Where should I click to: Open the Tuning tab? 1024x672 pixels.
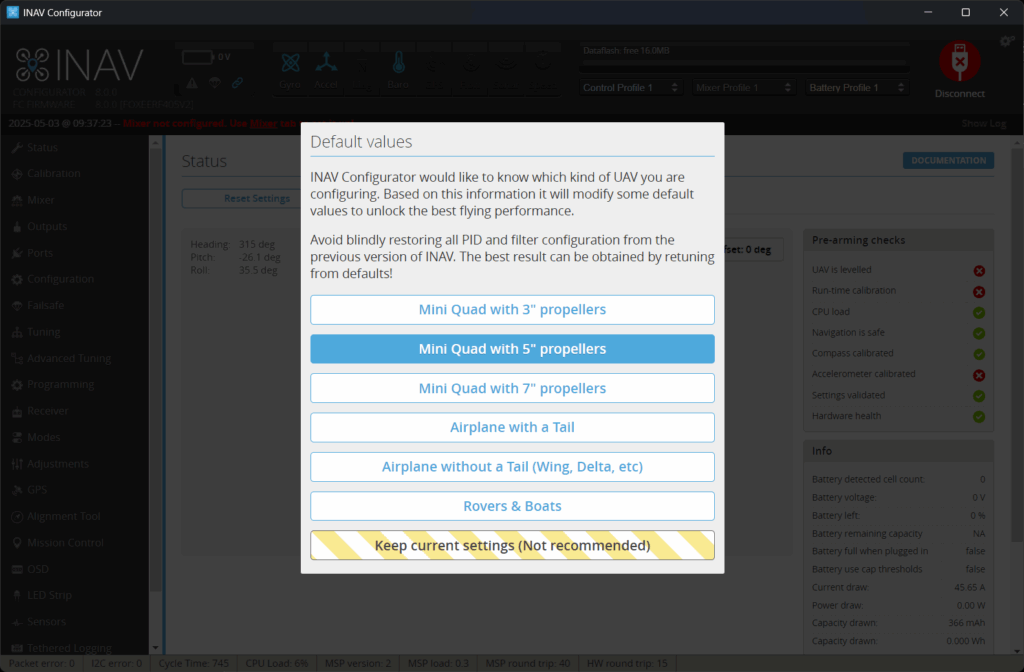[74, 332]
